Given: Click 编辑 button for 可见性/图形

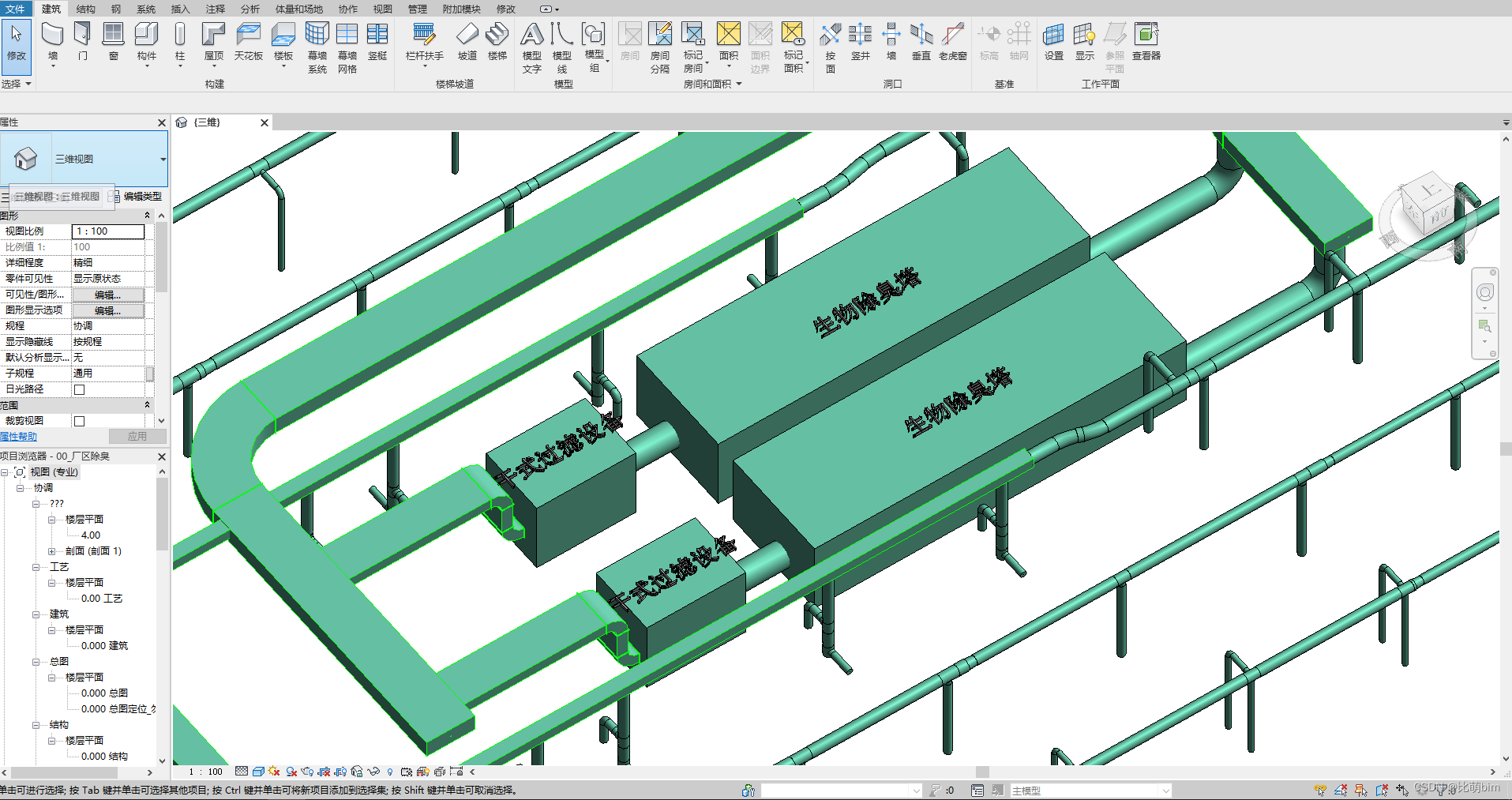Looking at the screenshot, I should coord(108,295).
